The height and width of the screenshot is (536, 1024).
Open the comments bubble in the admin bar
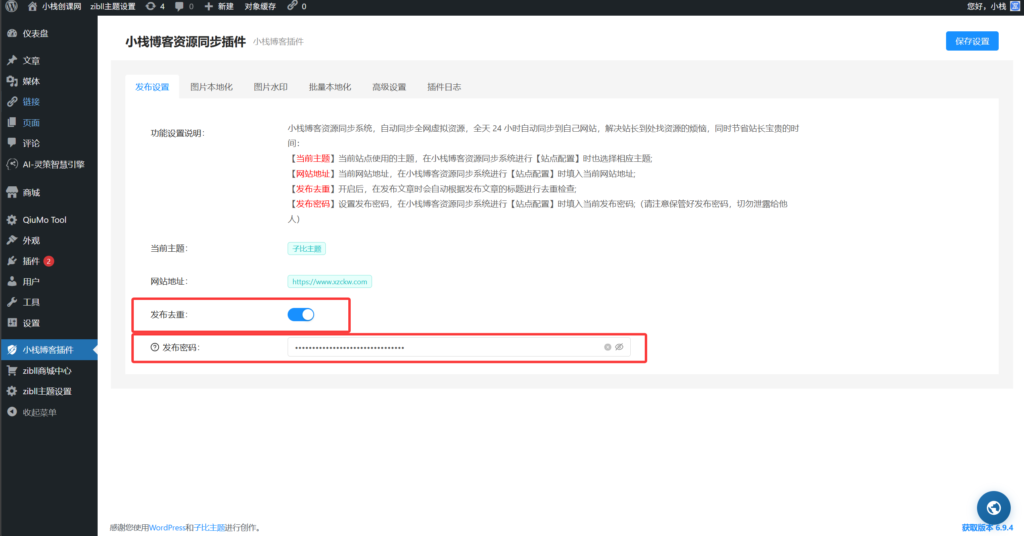[x=184, y=7]
